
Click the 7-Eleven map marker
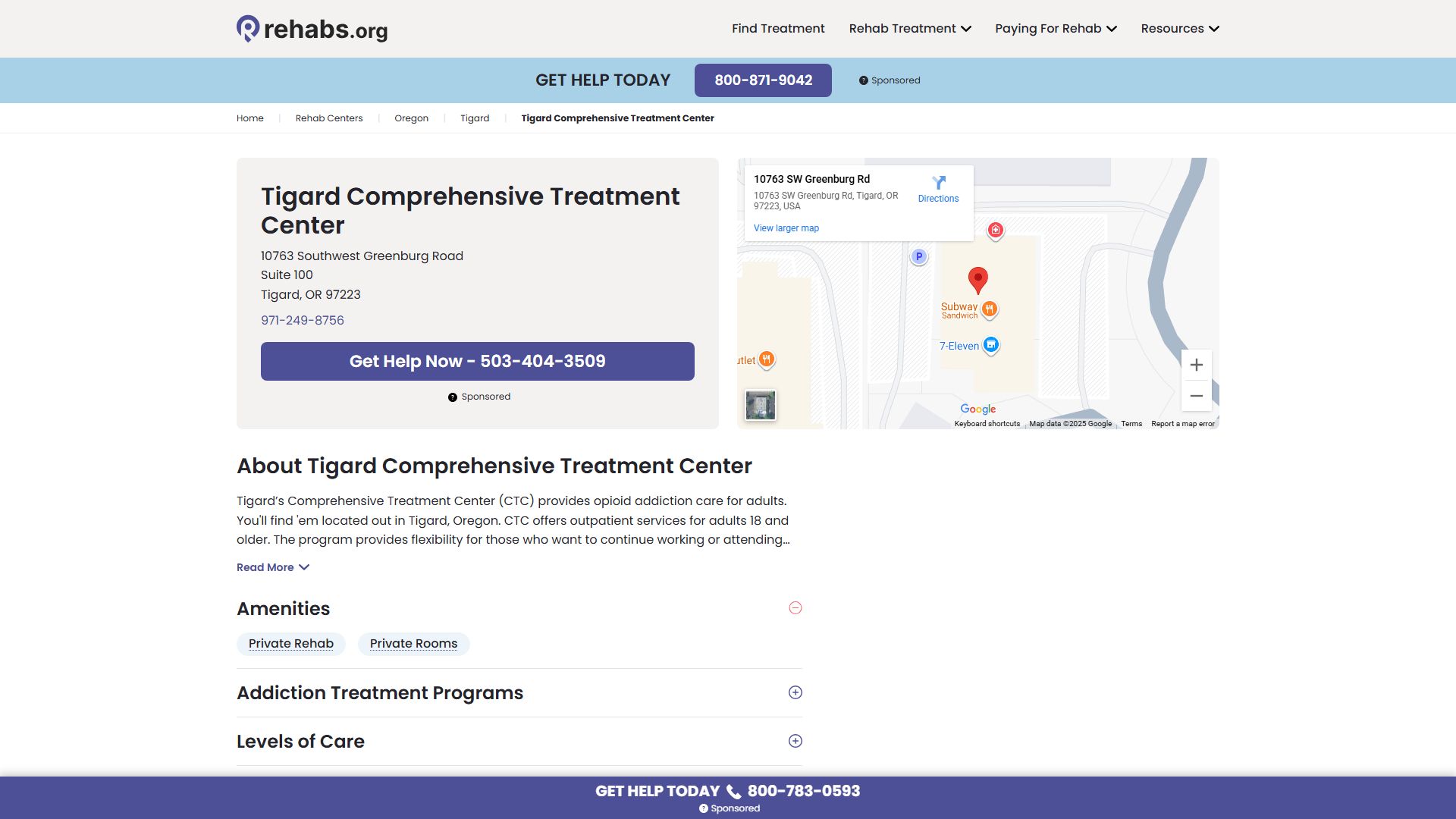991,345
